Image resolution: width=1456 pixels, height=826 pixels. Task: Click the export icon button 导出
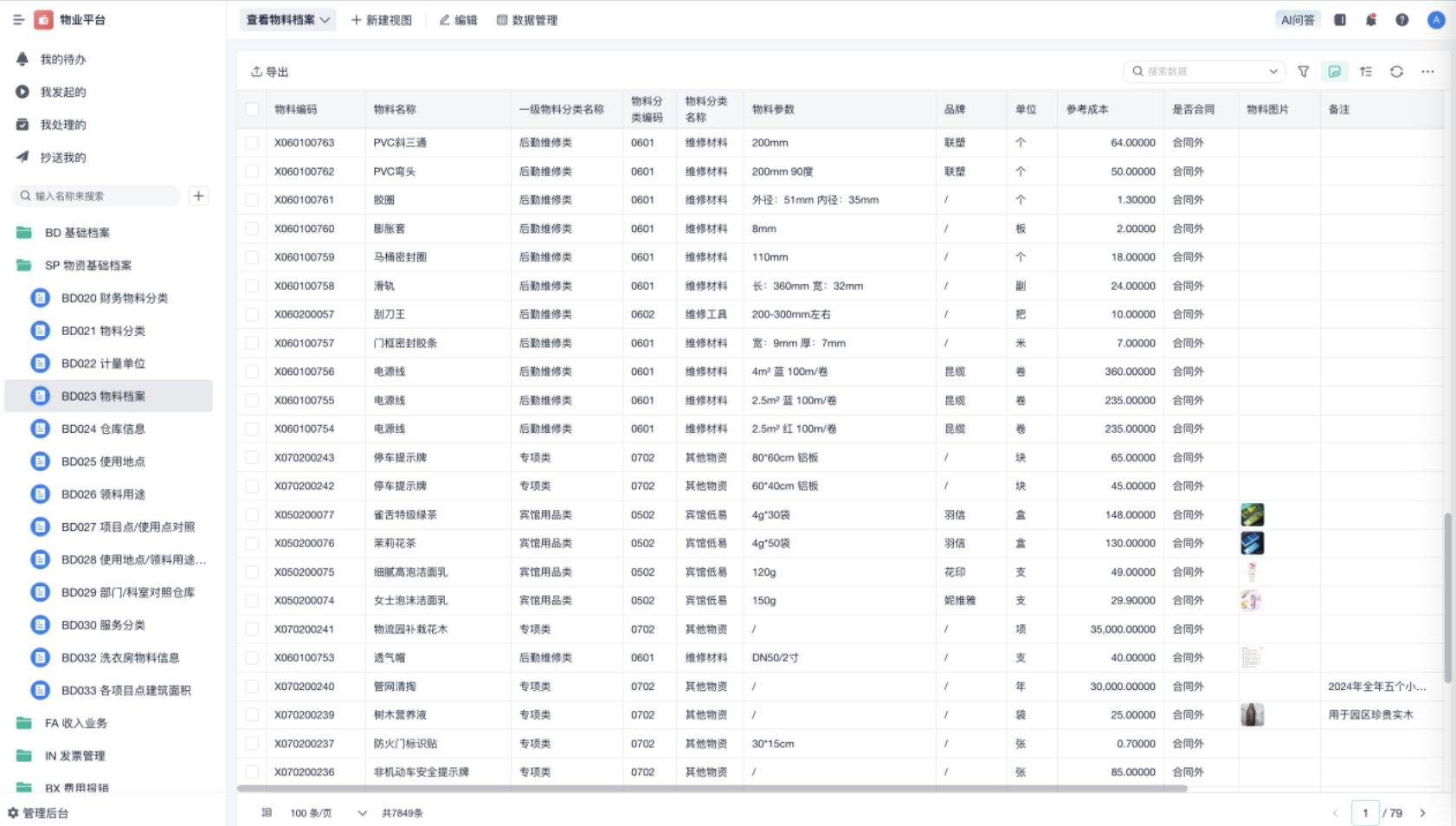[270, 71]
